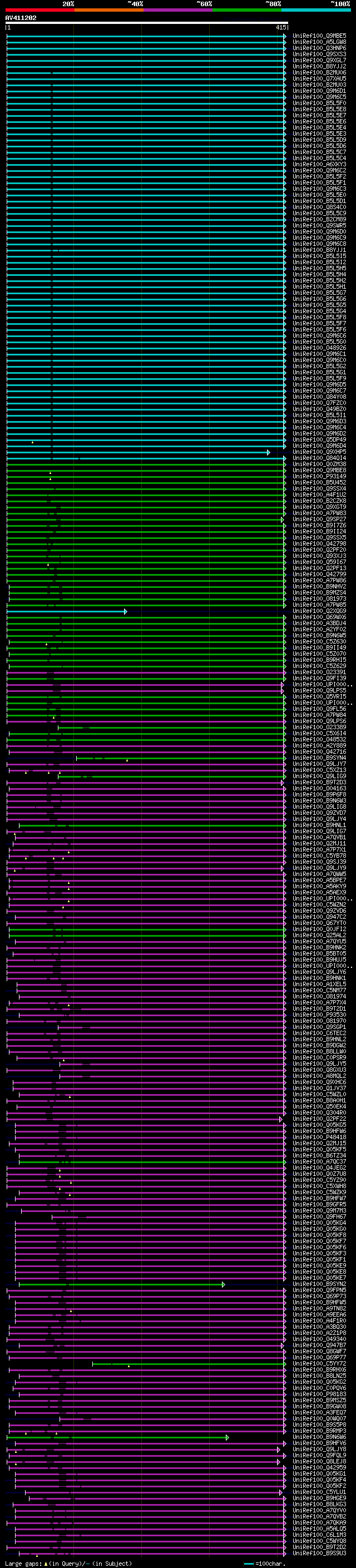Select the UniRef100_C5YLU1 label

coord(319,1491)
